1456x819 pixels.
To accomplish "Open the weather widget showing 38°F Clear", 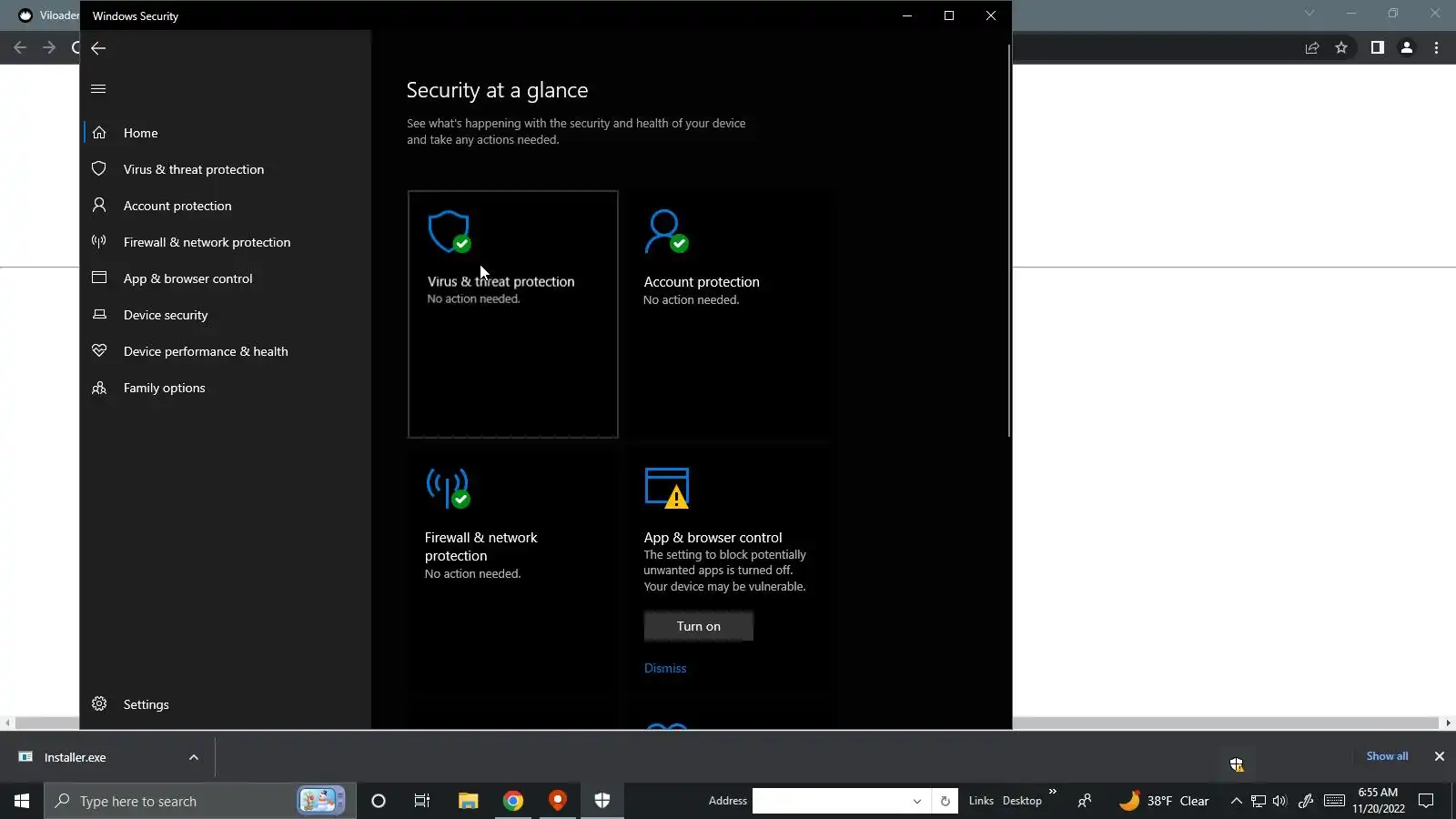I will (1165, 801).
